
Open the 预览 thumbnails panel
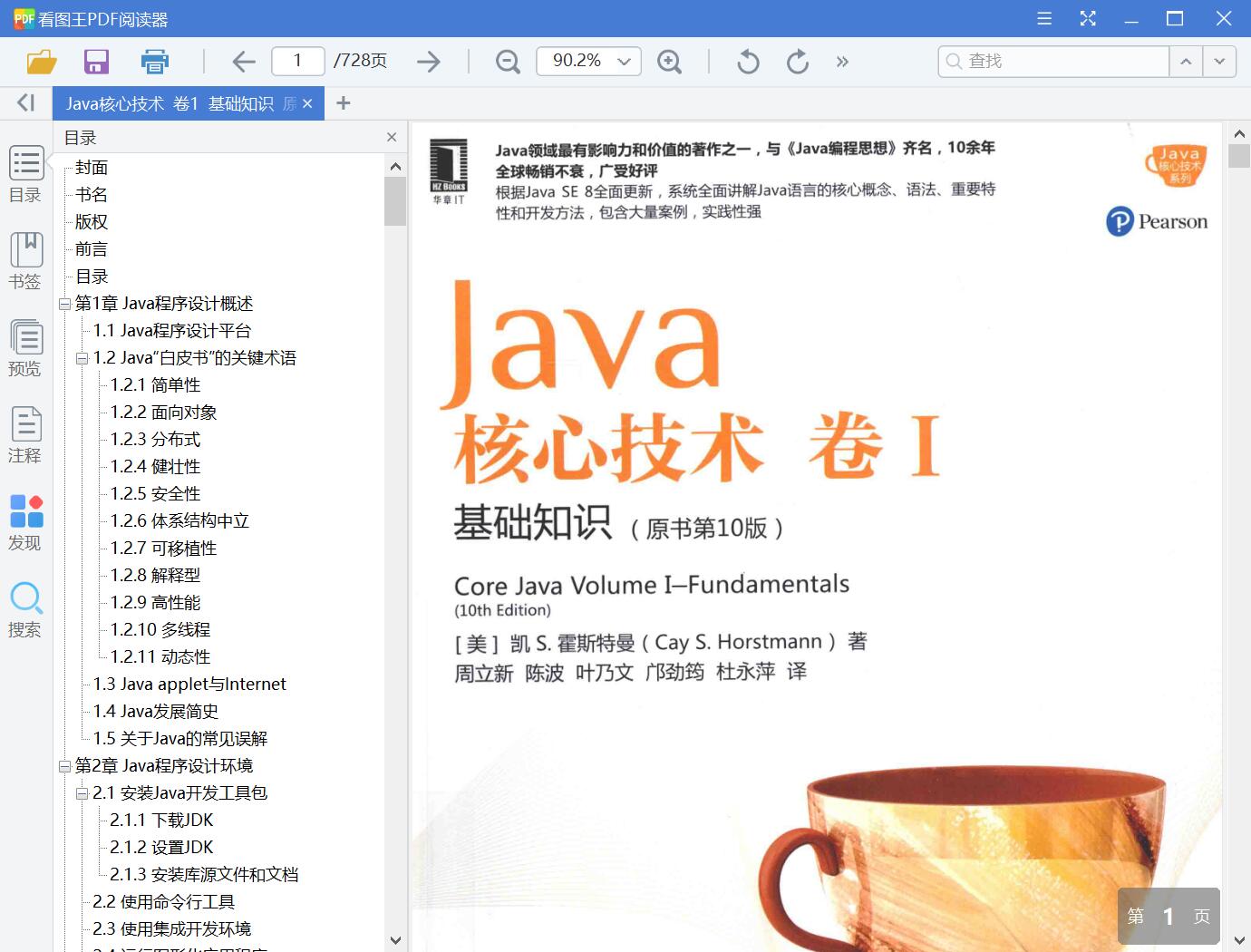tap(25, 348)
